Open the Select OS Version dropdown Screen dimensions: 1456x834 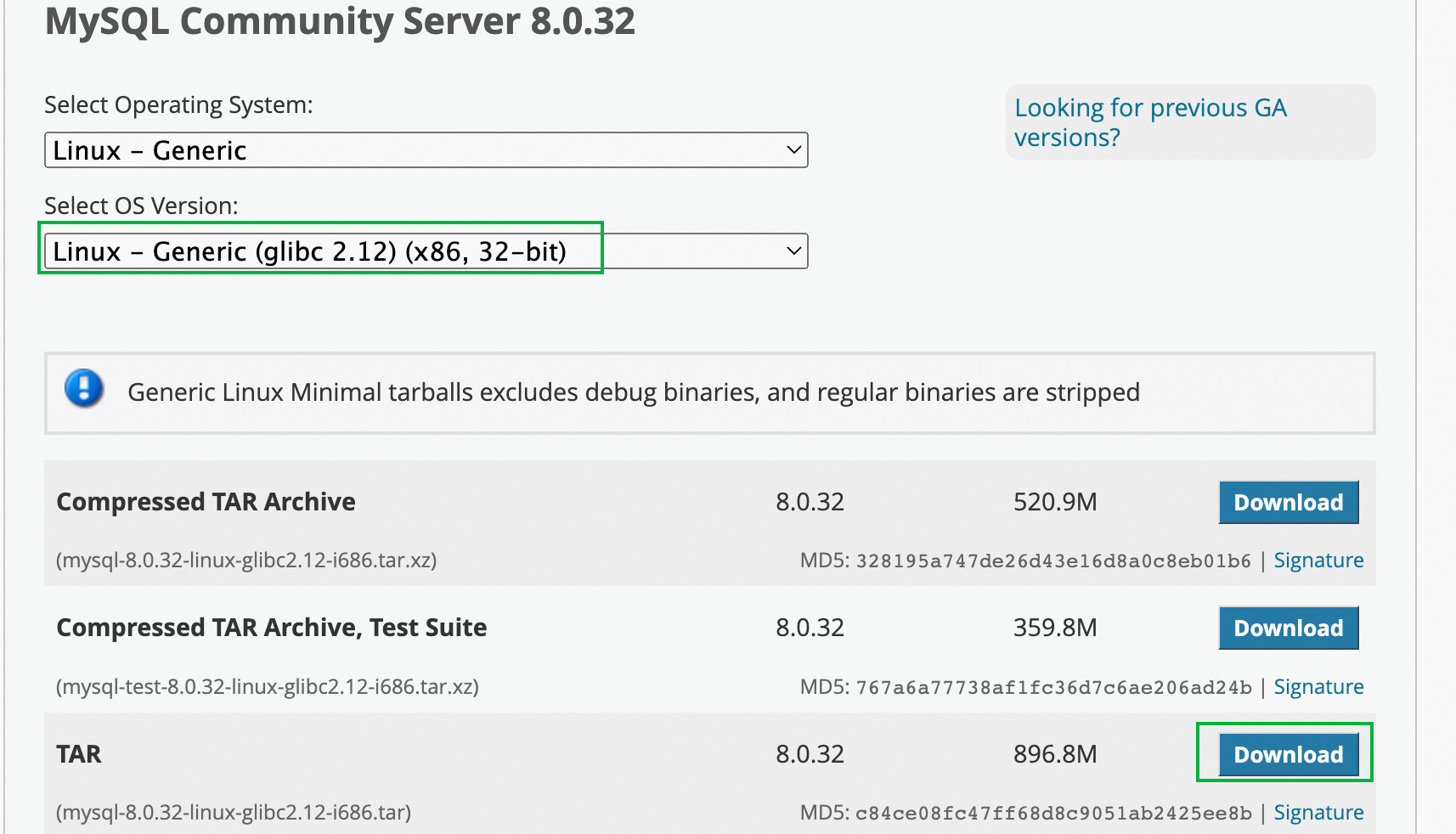[x=426, y=251]
